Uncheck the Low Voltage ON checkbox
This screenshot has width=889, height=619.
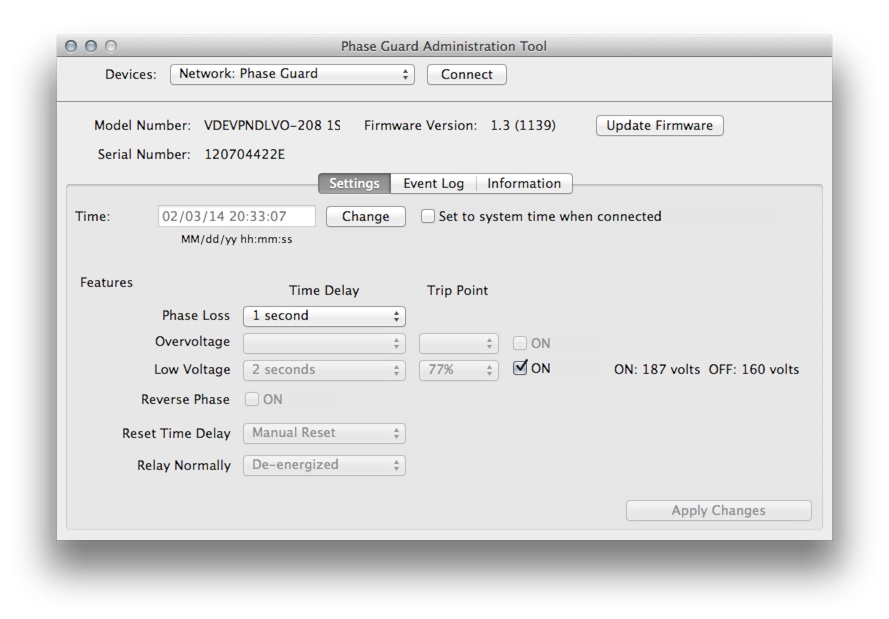[x=520, y=368]
